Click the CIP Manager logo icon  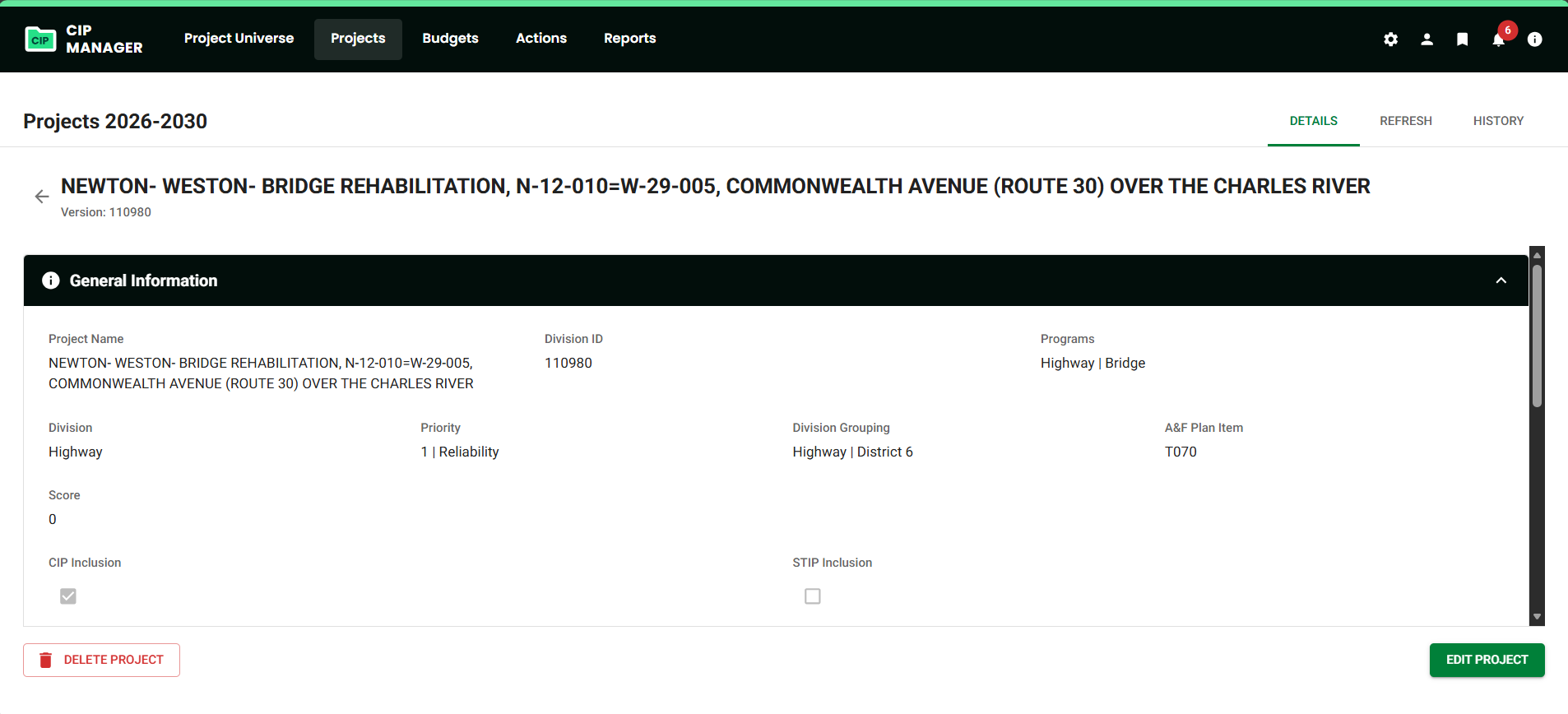[40, 39]
